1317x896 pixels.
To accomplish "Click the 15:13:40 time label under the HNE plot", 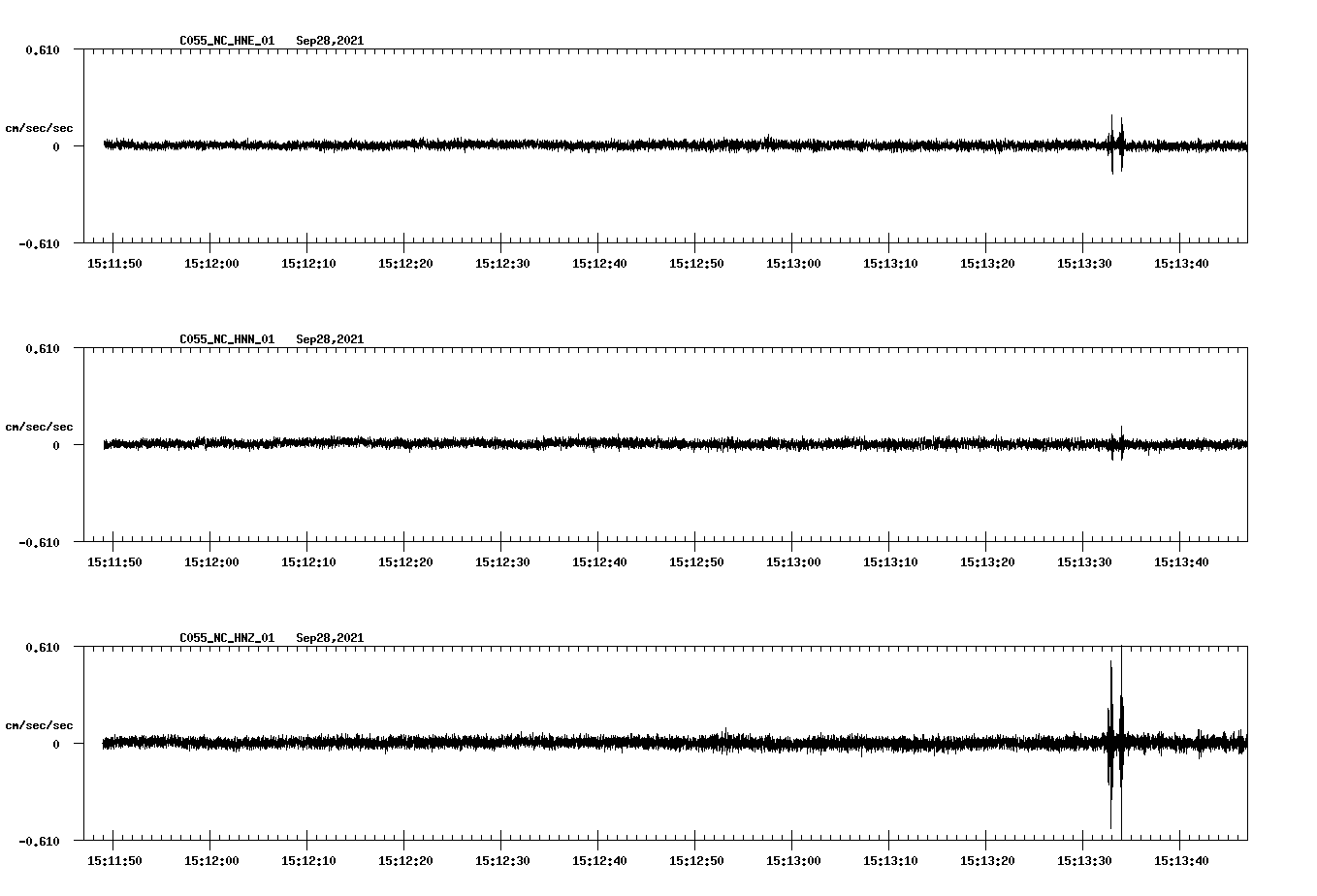I will pyautogui.click(x=1181, y=264).
